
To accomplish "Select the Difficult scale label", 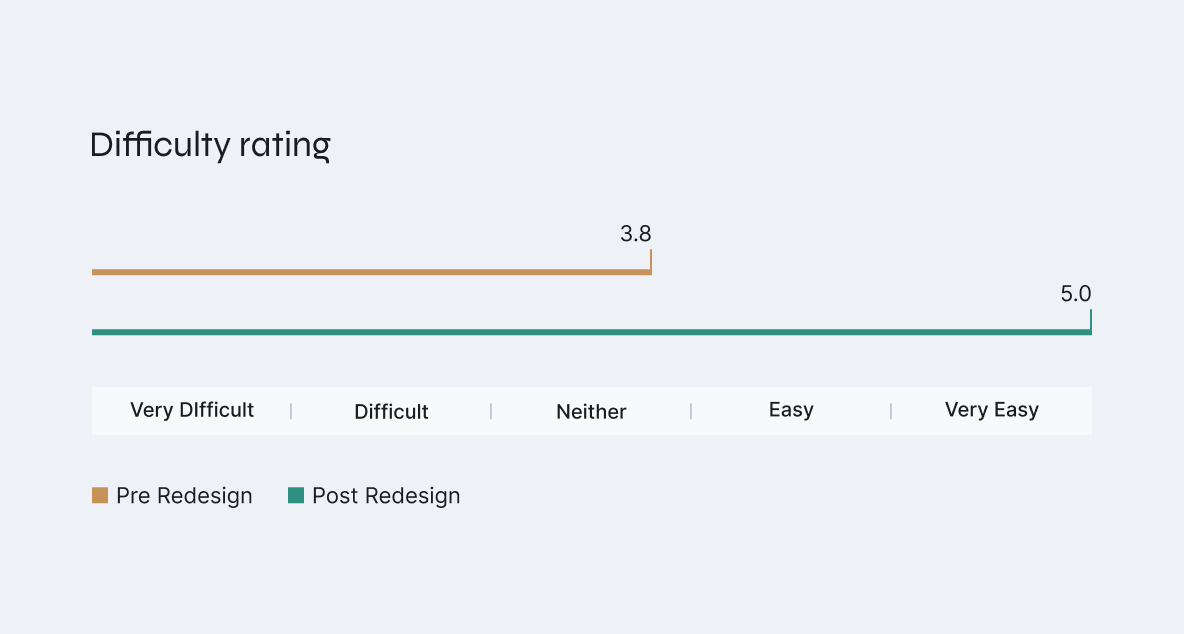I will [391, 411].
